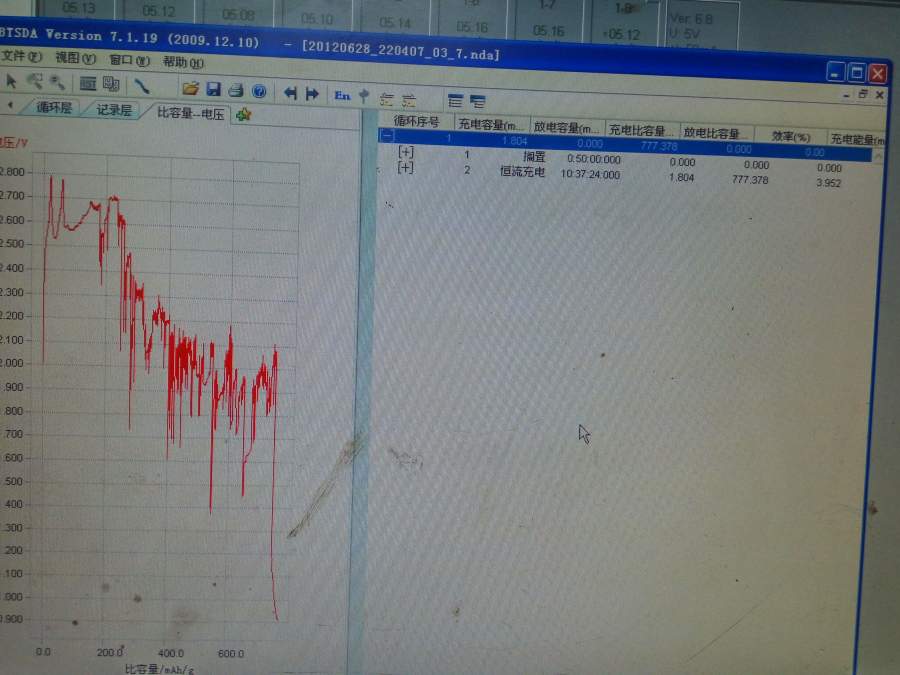Click the 3.952 value cell
The image size is (900, 675).
tap(828, 183)
